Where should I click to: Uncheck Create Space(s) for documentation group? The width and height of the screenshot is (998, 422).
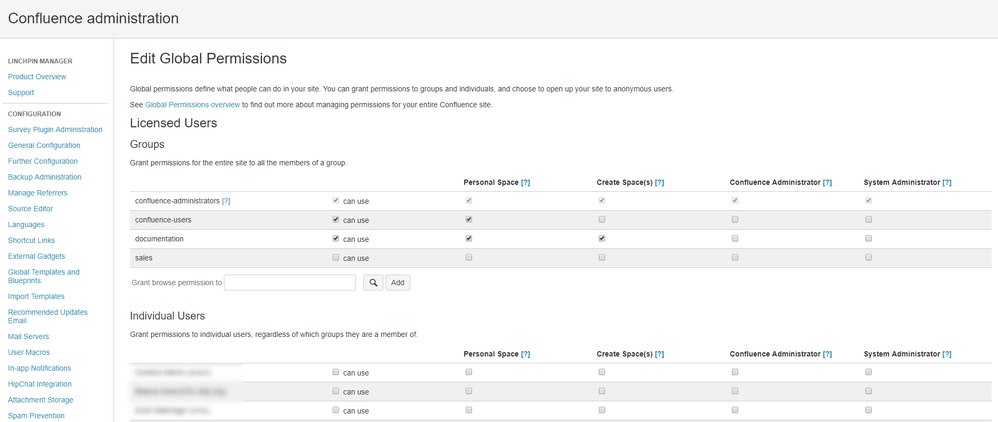tap(601, 239)
